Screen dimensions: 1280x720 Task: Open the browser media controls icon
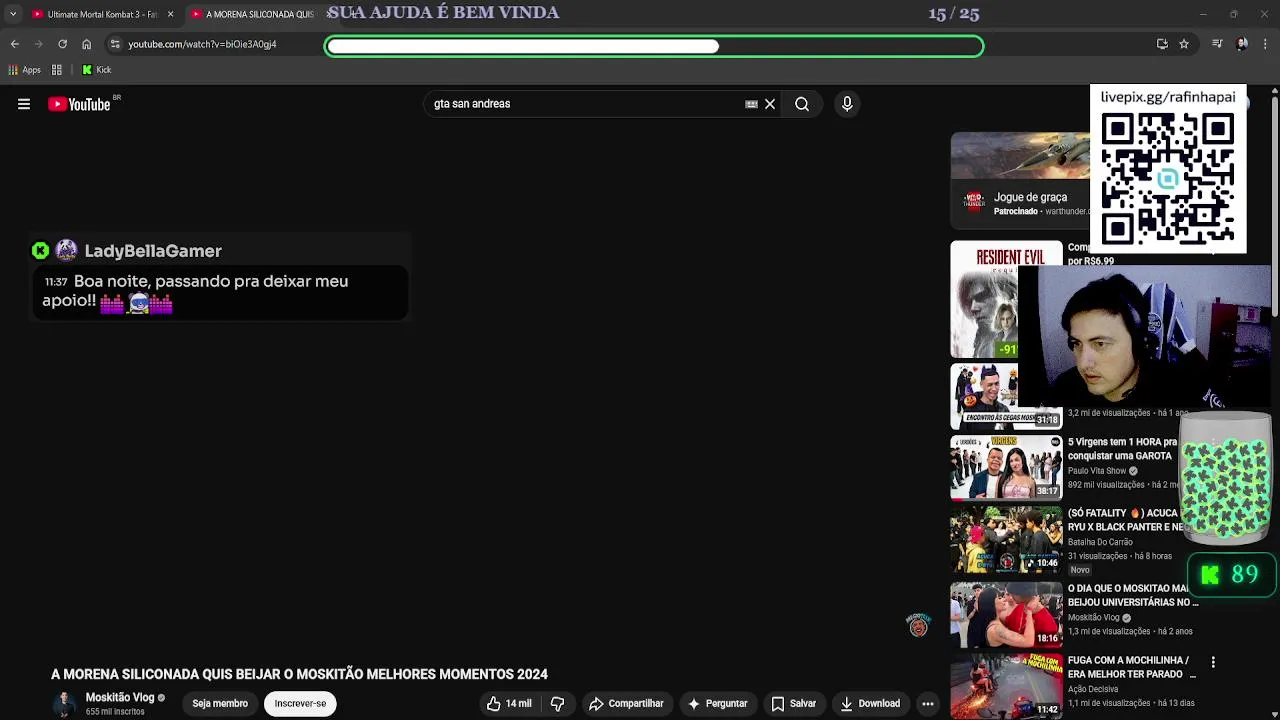pos(1217,44)
